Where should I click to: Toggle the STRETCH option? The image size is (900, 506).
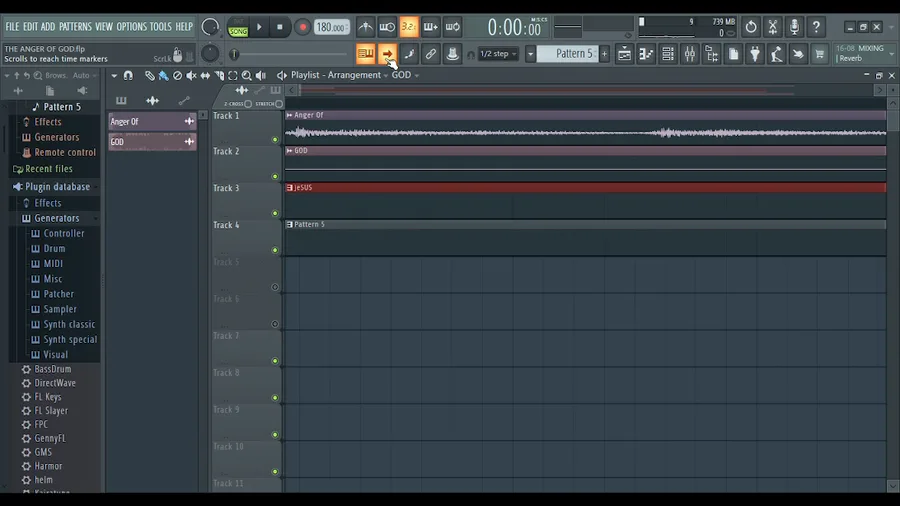(x=279, y=104)
